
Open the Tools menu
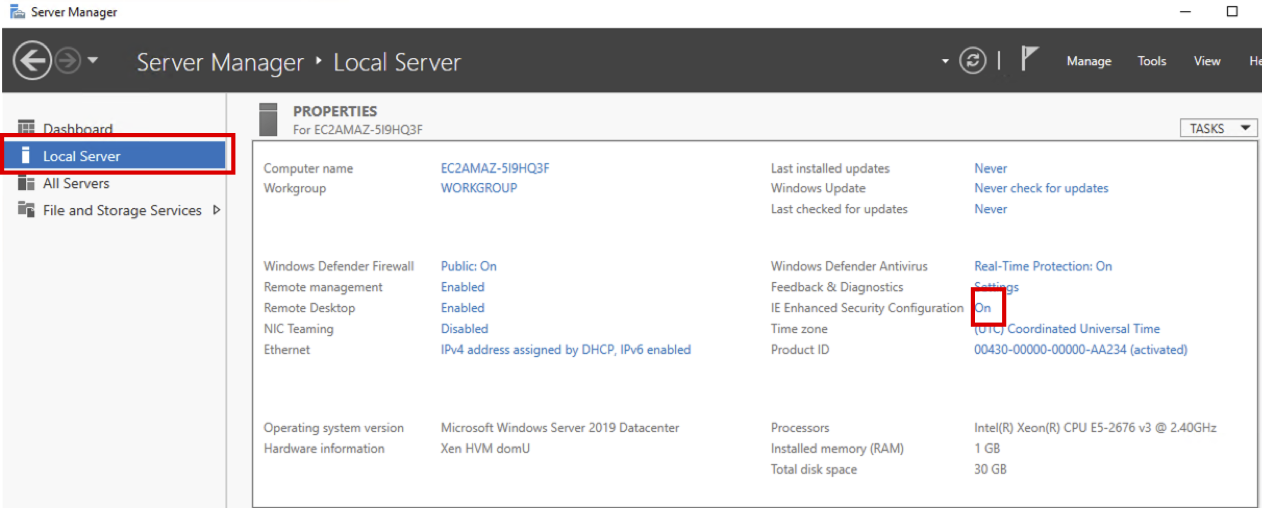[1151, 61]
